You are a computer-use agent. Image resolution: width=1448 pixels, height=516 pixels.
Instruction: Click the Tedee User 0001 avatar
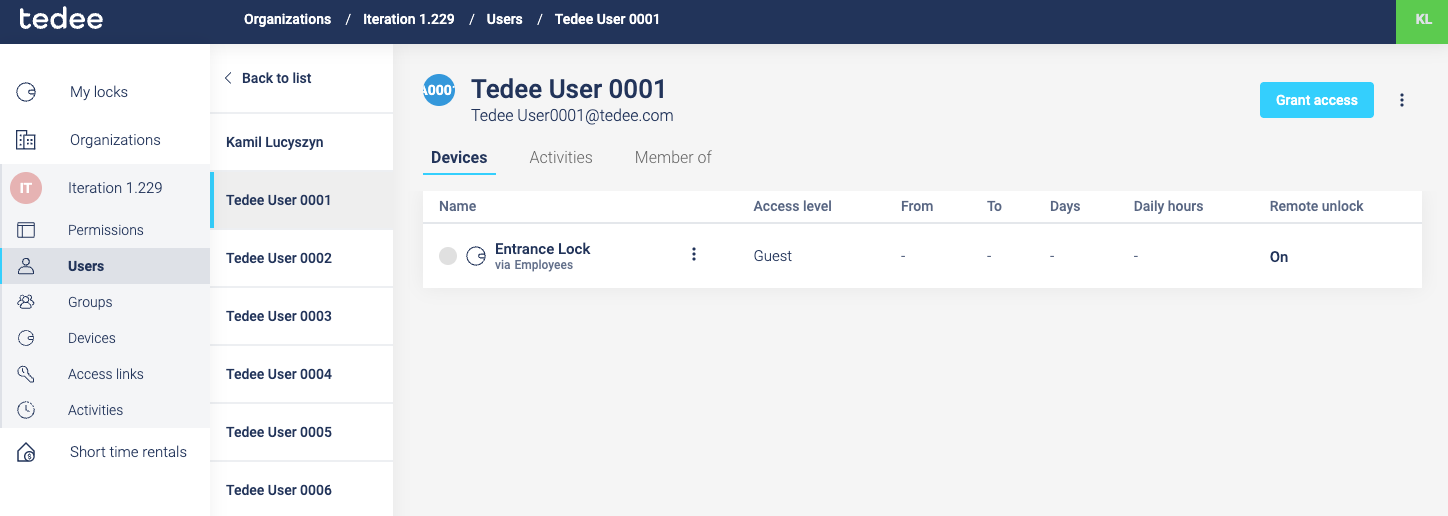click(x=439, y=90)
